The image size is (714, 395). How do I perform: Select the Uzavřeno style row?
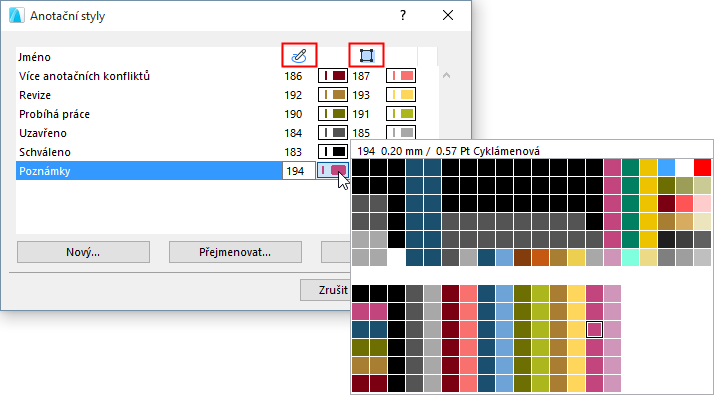click(x=149, y=133)
